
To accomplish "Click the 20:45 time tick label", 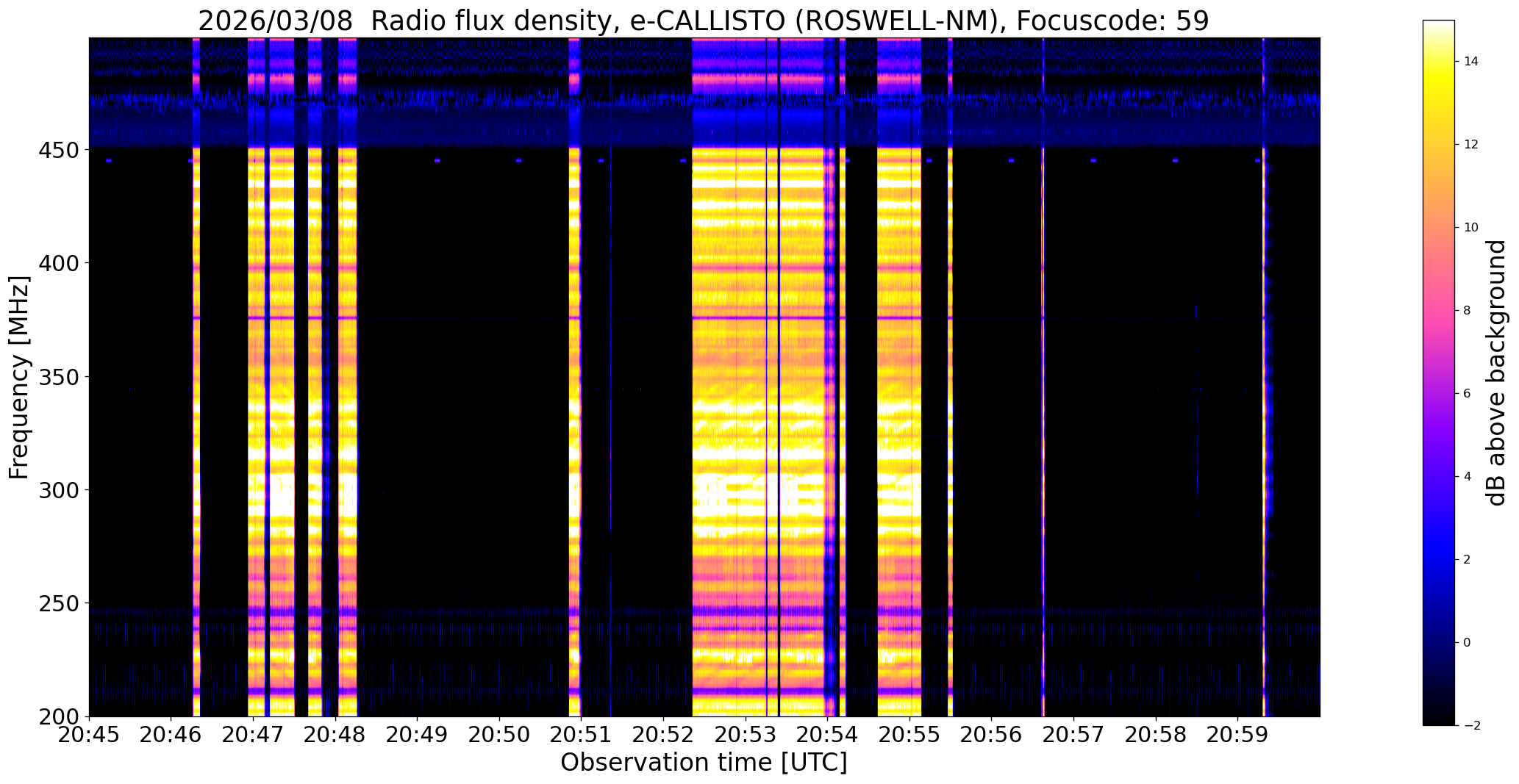I will (x=89, y=735).
